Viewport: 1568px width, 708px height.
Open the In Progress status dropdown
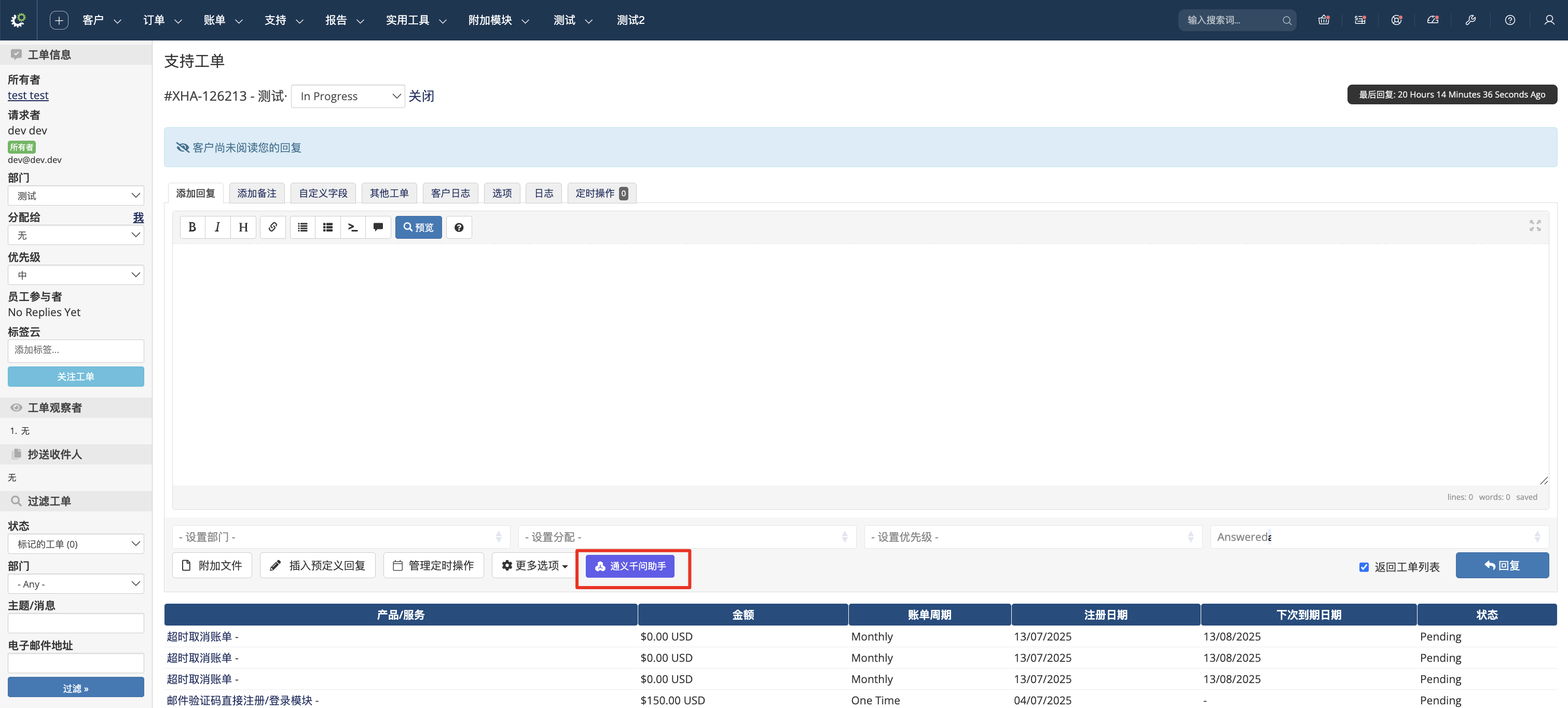tap(348, 96)
